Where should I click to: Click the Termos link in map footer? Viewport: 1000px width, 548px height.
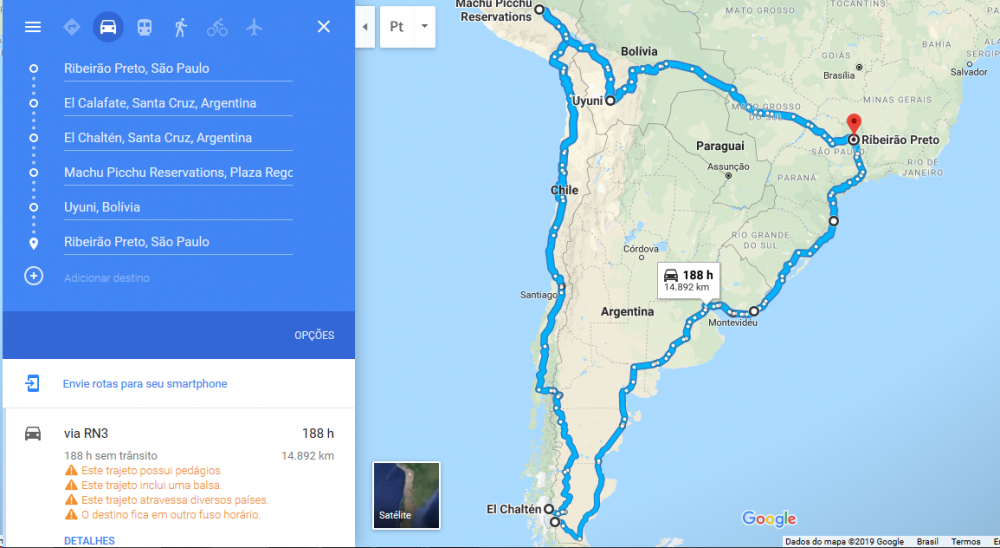point(966,542)
